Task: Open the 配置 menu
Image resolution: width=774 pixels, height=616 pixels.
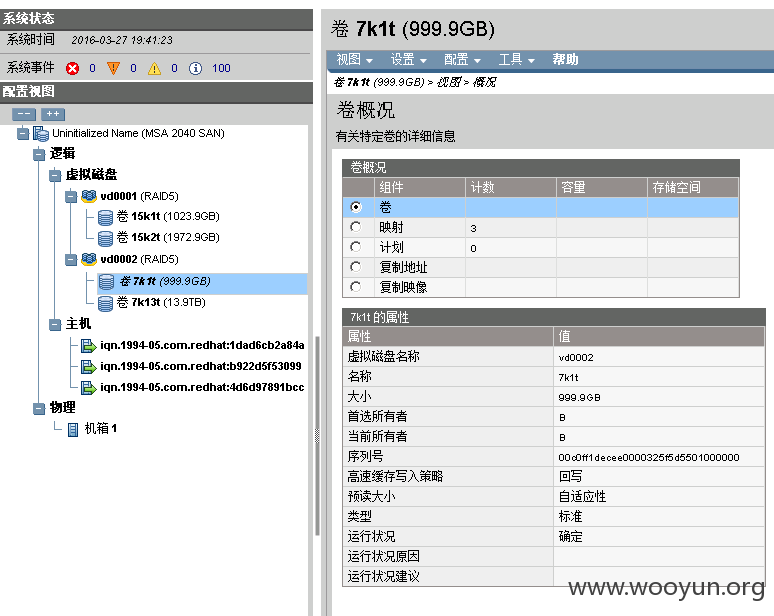Action: pyautogui.click(x=462, y=60)
